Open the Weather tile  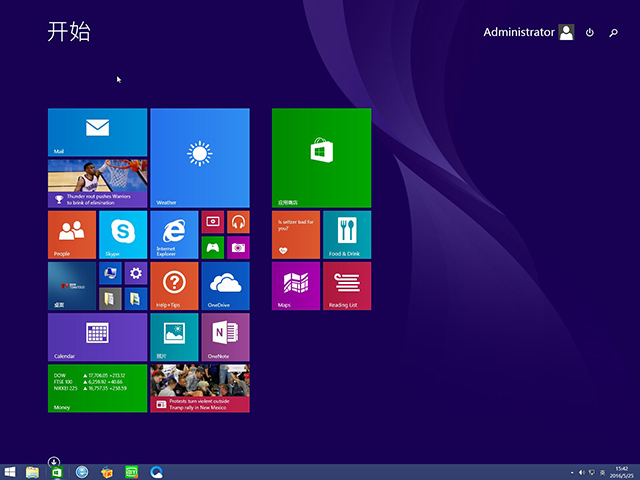200,158
